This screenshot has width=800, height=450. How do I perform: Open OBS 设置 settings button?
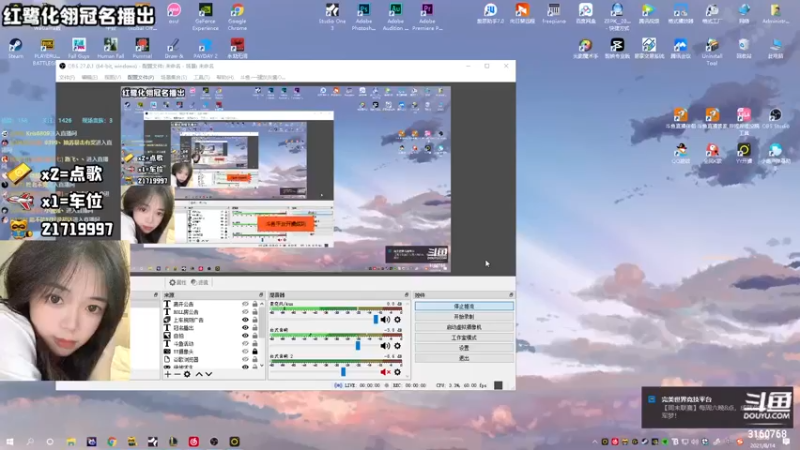pyautogui.click(x=464, y=348)
